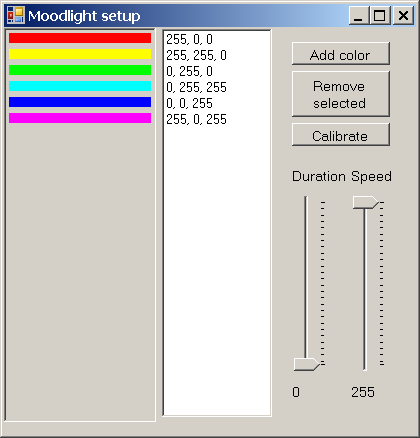The height and width of the screenshot is (438, 420).
Task: Select the red color bar
Action: (x=80, y=38)
